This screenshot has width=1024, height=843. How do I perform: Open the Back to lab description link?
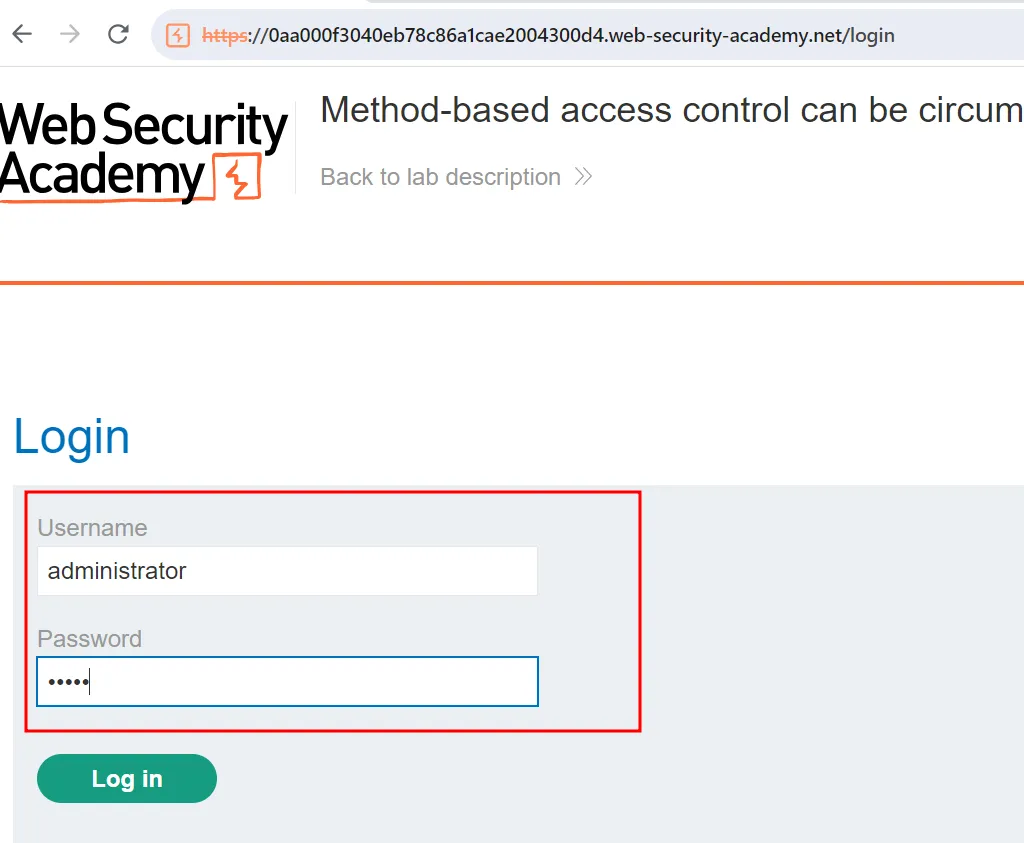(x=440, y=177)
